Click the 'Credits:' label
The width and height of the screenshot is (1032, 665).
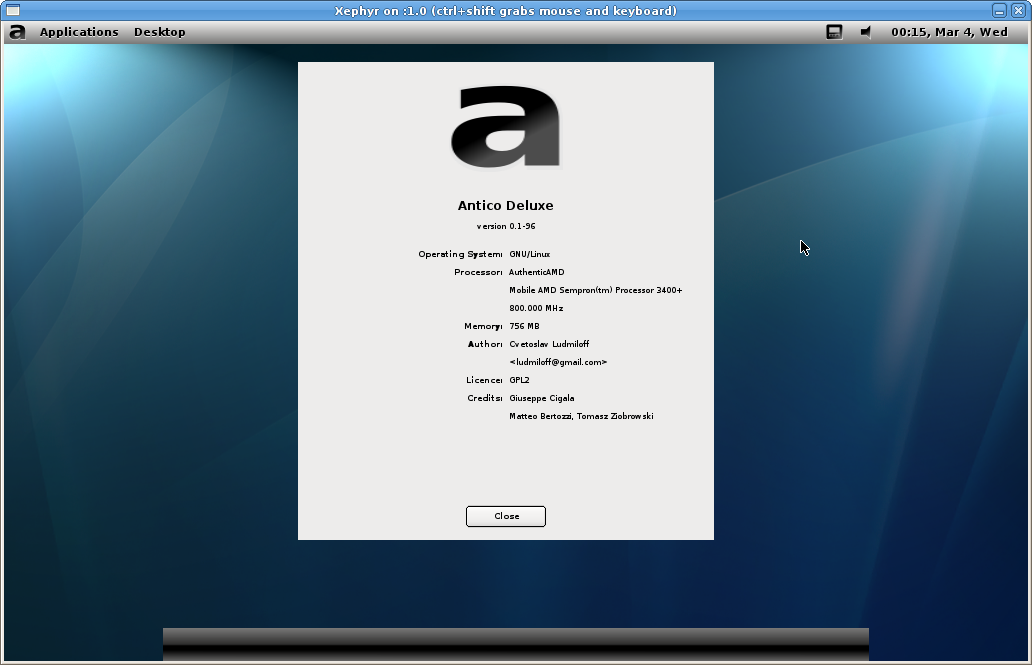click(484, 398)
